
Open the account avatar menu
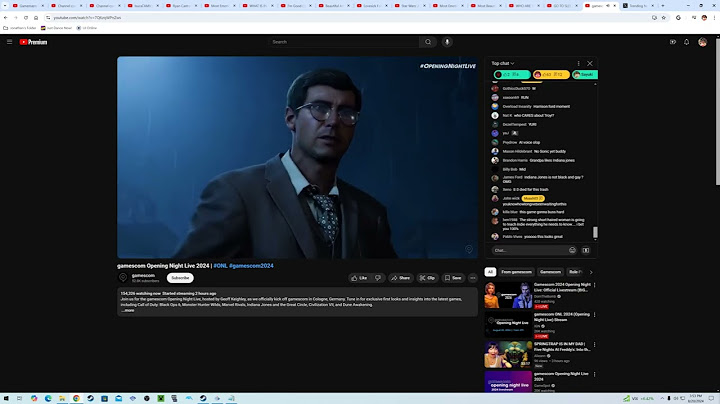point(703,42)
